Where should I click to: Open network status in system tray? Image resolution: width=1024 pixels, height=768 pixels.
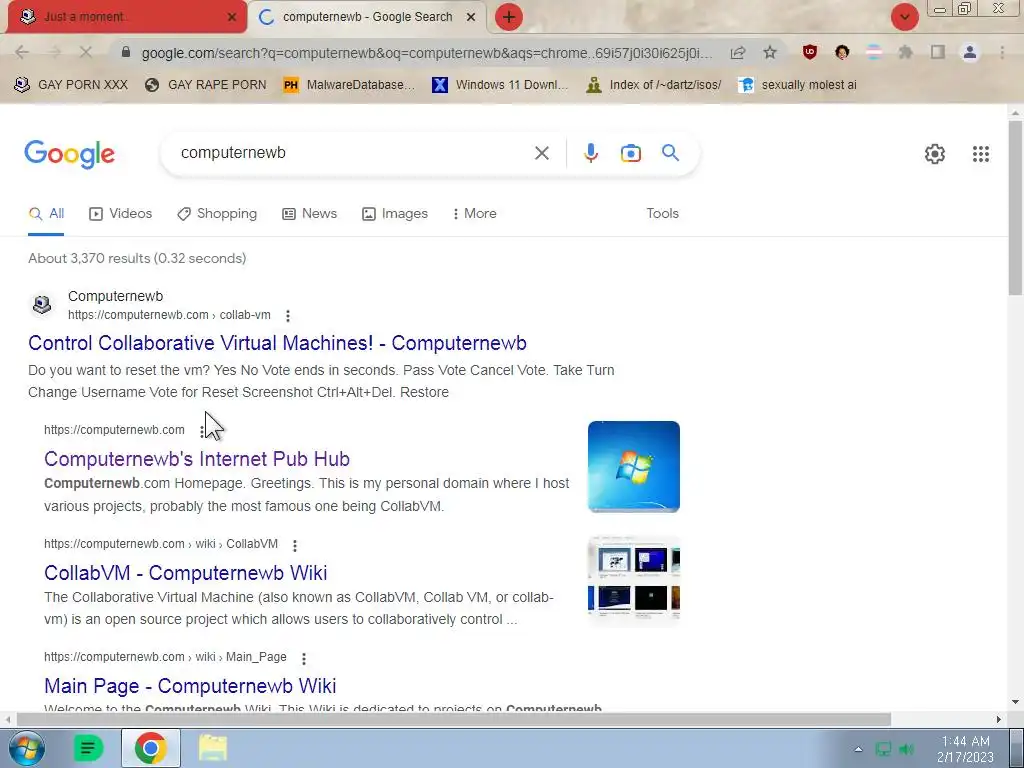[883, 749]
